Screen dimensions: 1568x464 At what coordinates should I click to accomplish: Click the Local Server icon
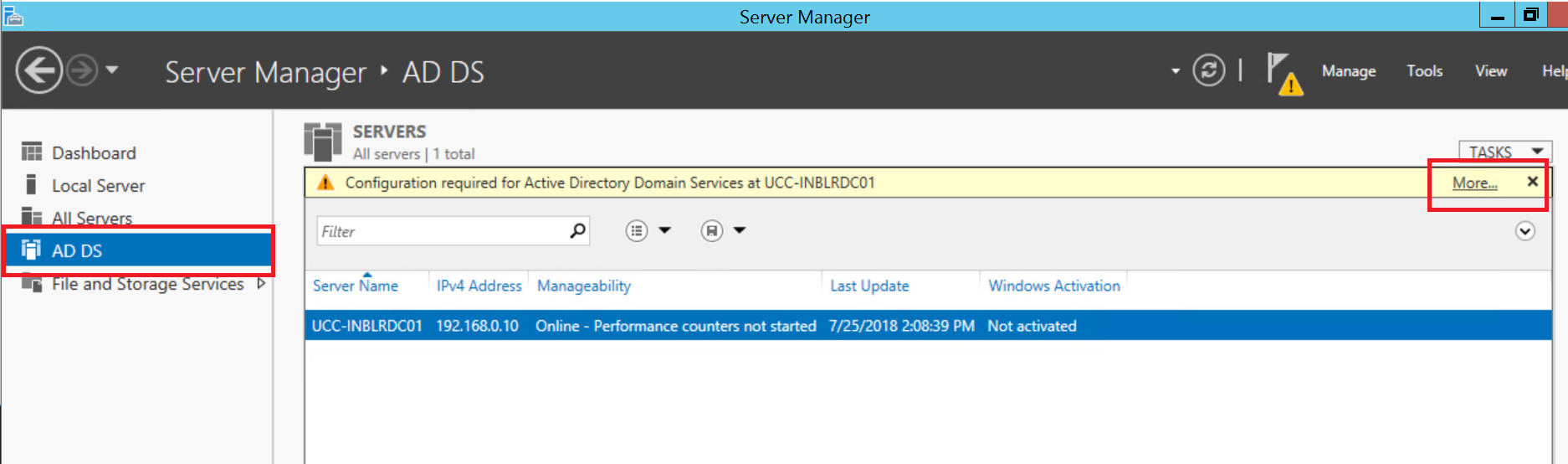[31, 184]
